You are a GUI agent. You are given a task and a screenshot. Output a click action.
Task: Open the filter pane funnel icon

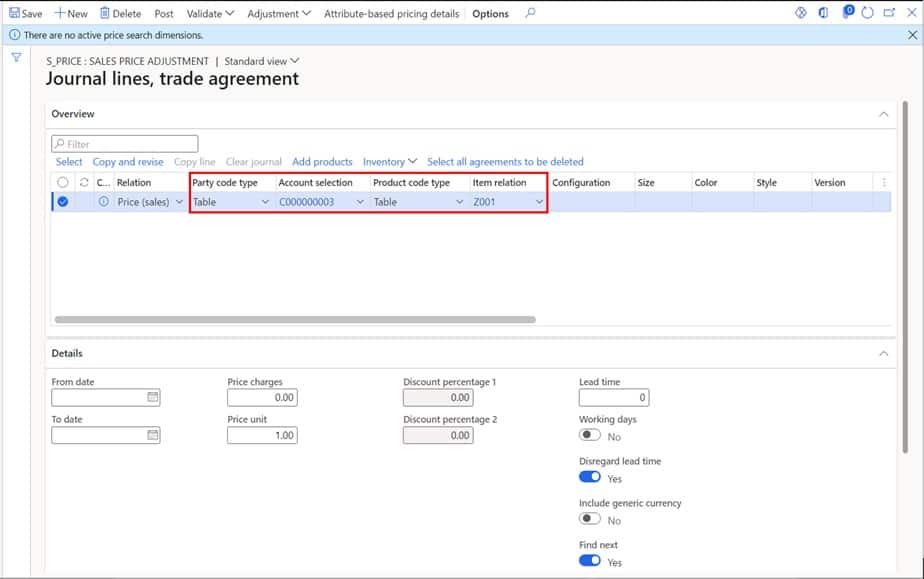click(x=15, y=58)
